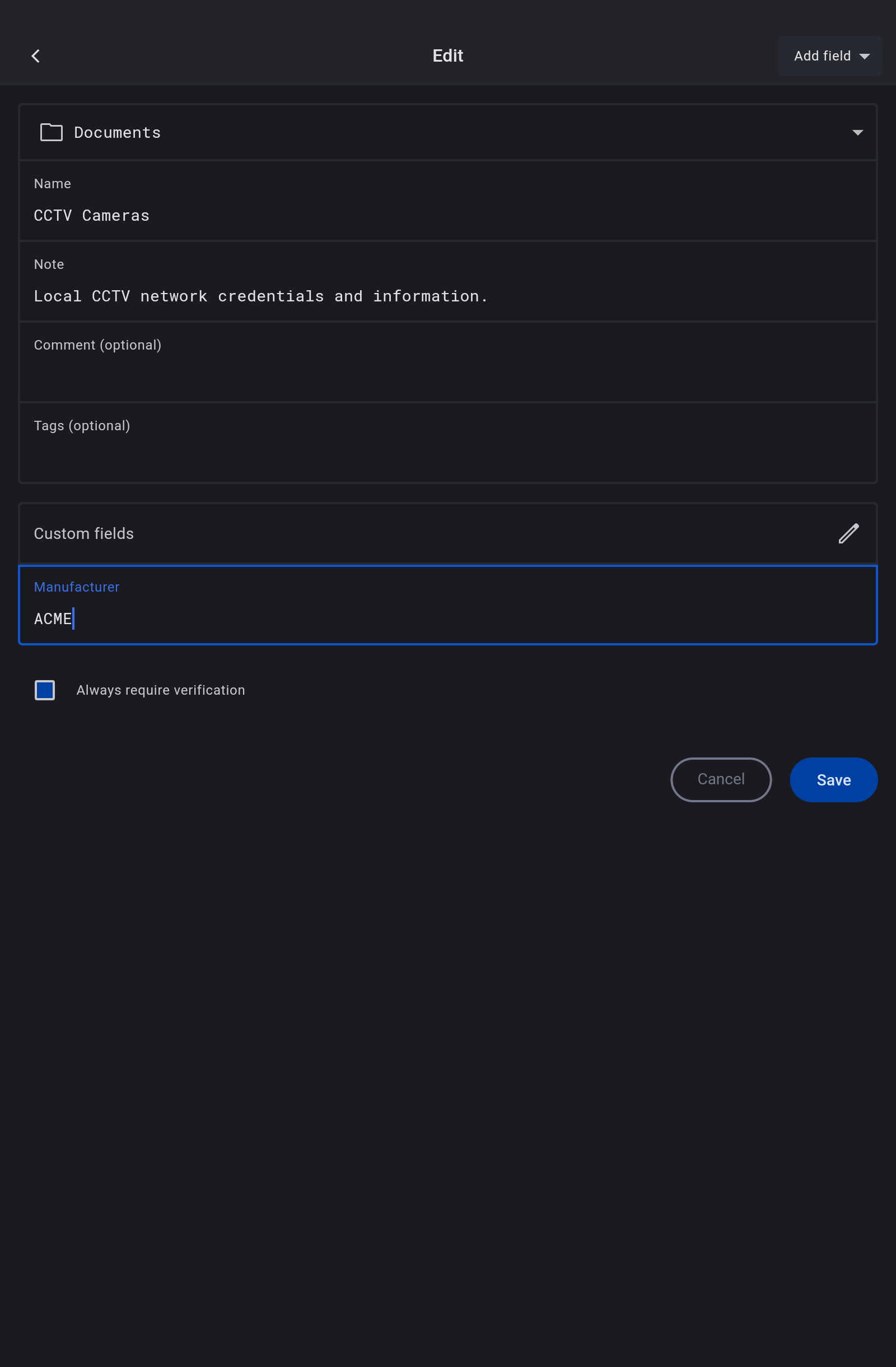Click the Manufacturer field showing ACME
This screenshot has height=1367, width=896.
(x=447, y=619)
